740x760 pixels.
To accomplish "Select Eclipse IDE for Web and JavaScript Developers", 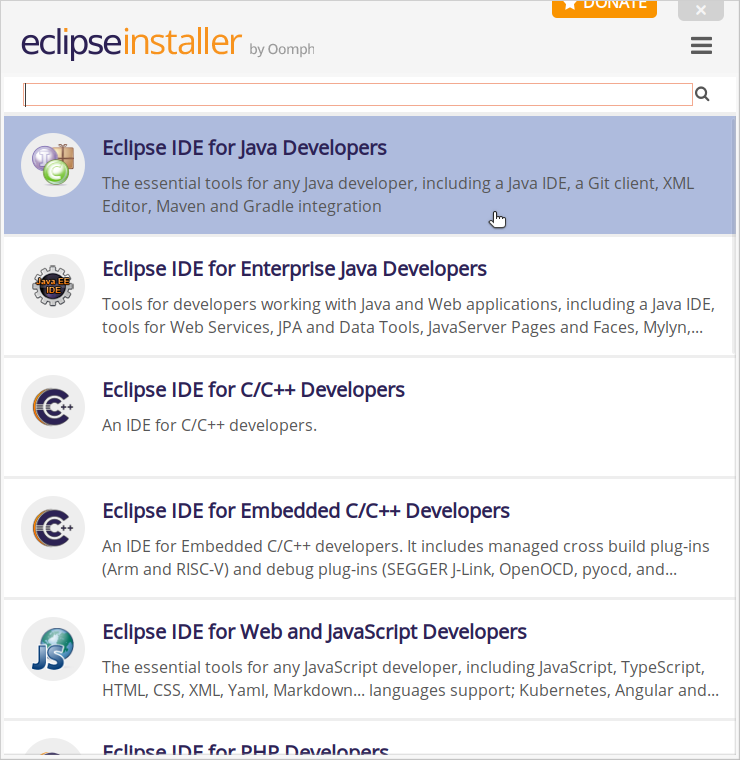I will click(x=314, y=632).
